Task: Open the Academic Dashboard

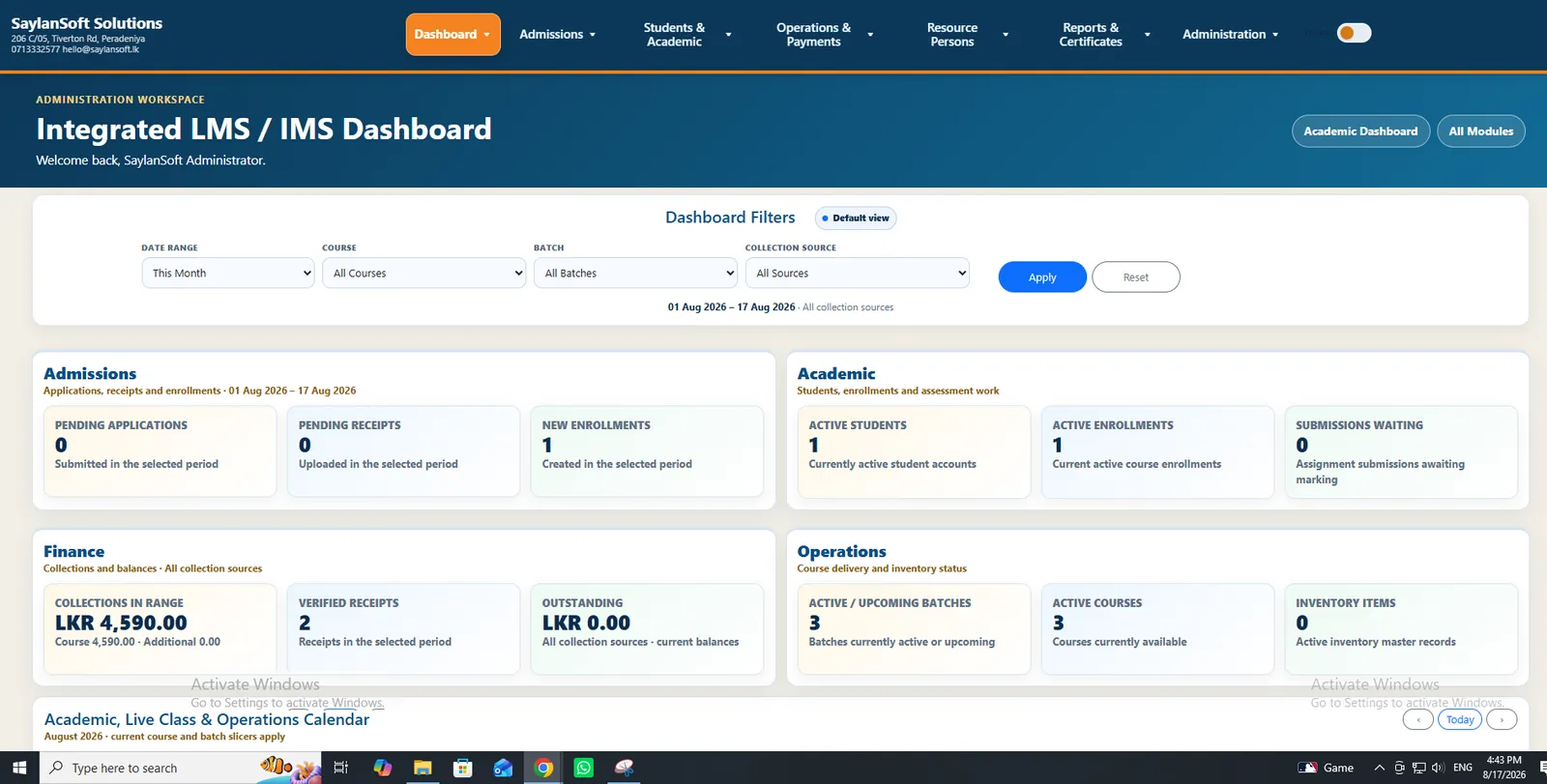Action: pos(1360,131)
